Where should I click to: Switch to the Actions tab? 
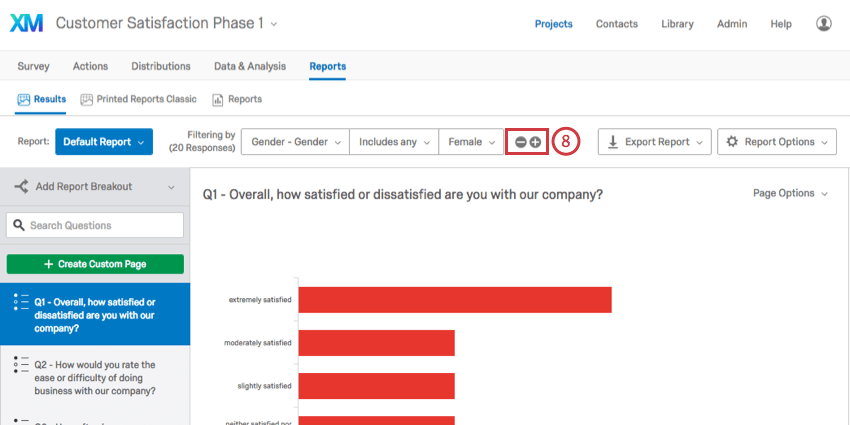pyautogui.click(x=90, y=66)
